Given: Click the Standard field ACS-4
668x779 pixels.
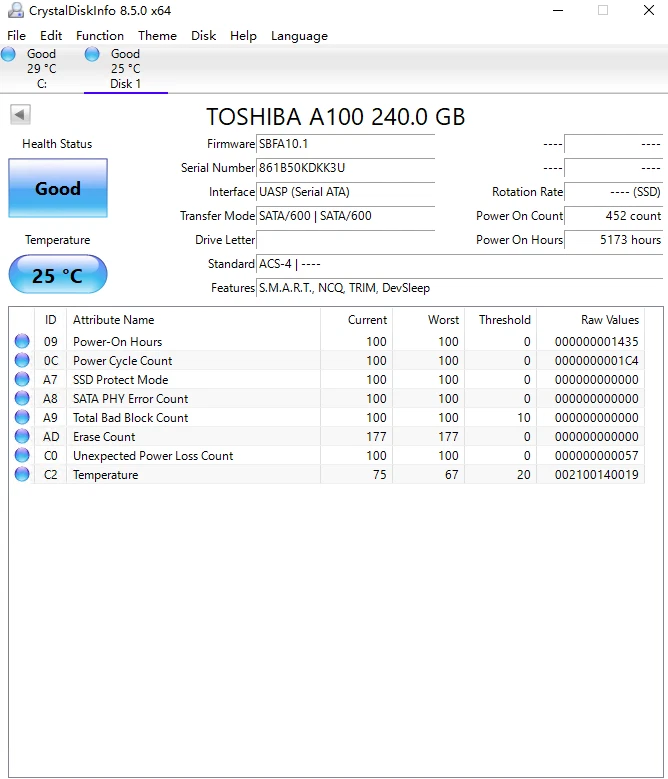Looking at the screenshot, I should pos(459,264).
